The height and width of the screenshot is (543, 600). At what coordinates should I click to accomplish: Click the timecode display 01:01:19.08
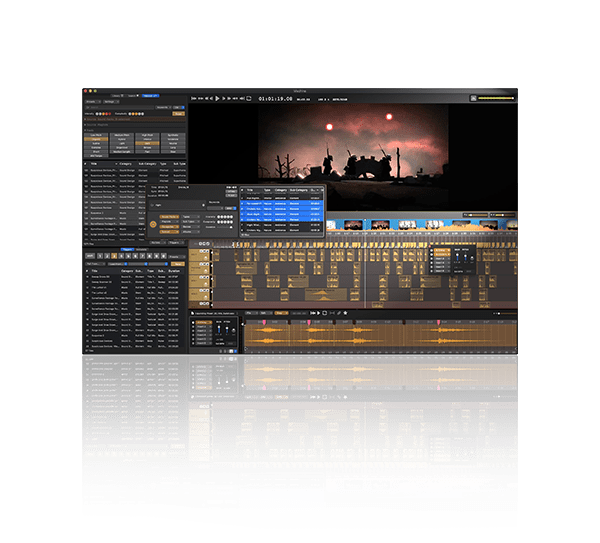[274, 99]
